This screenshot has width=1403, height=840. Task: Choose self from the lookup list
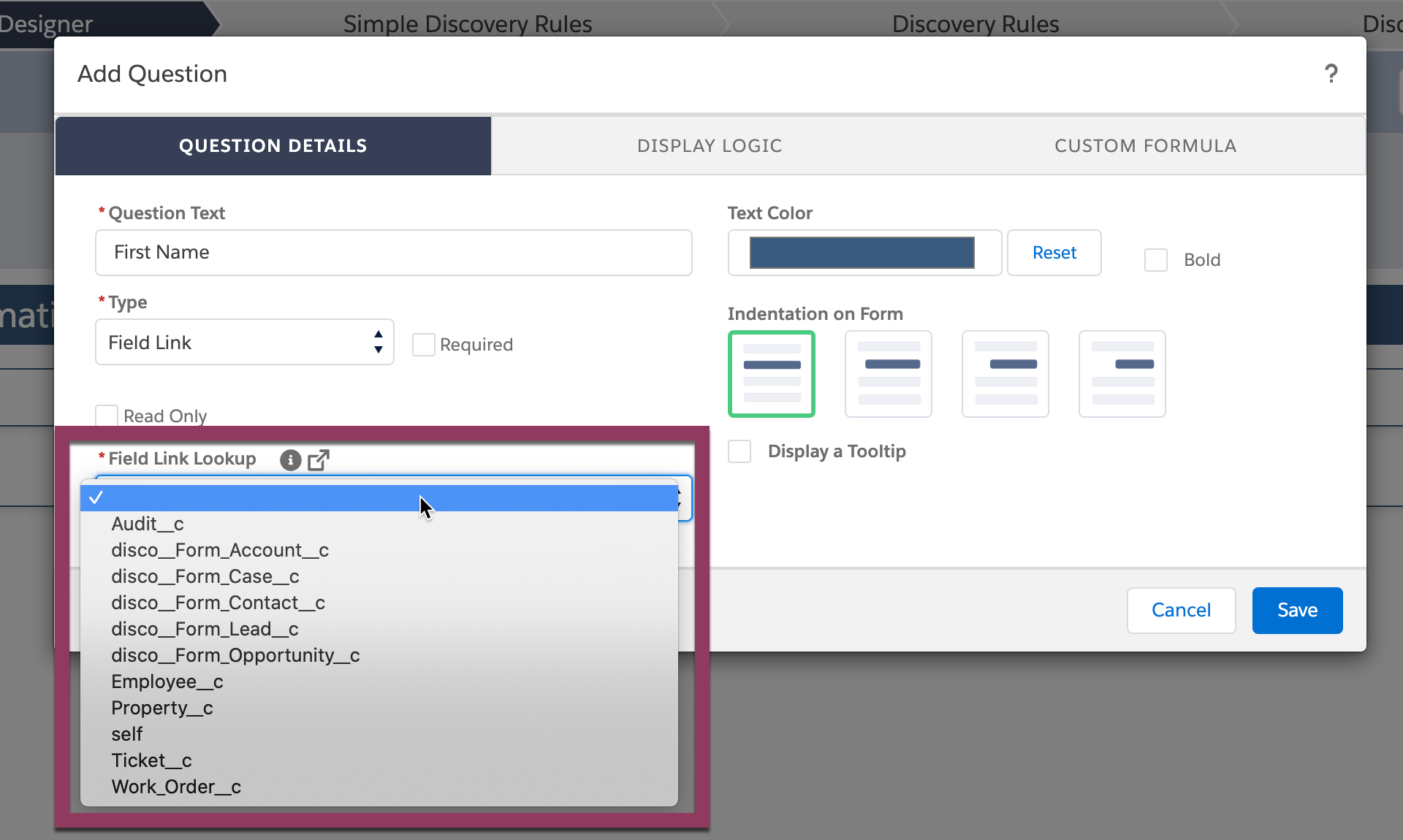pos(379,734)
